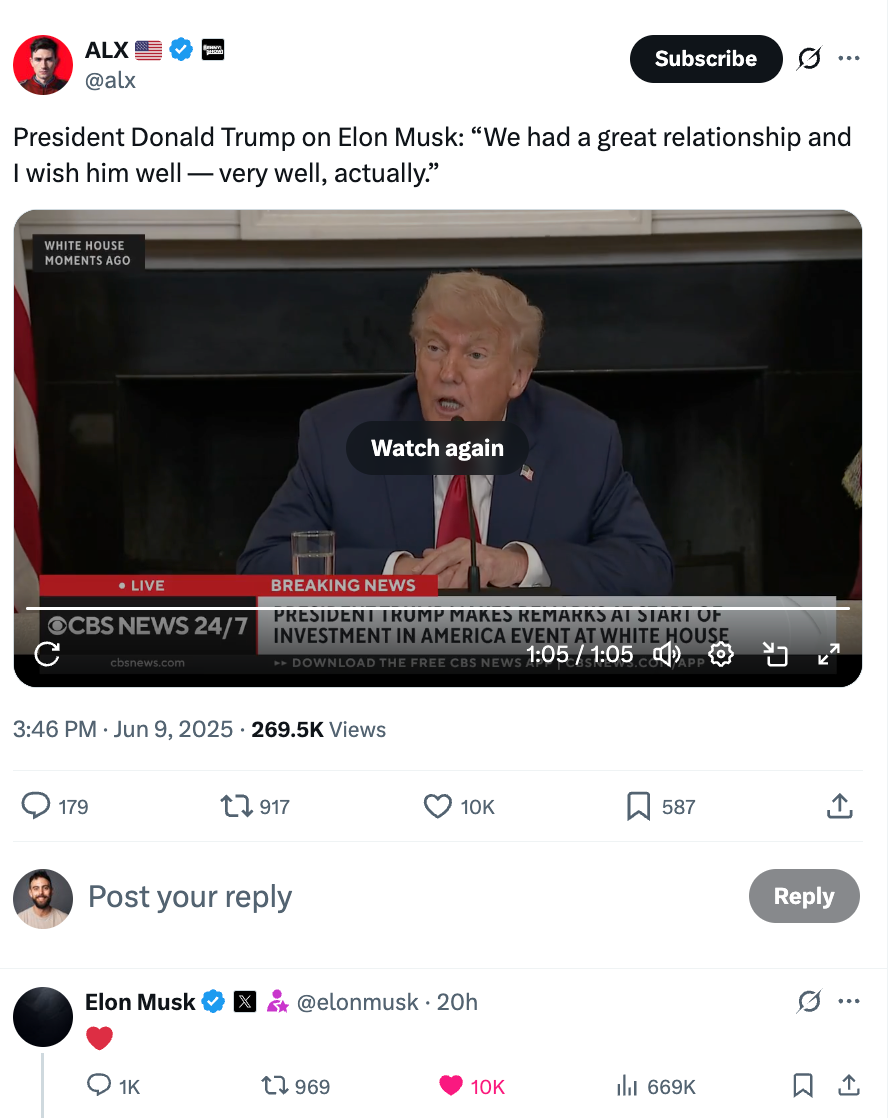Mute the video audio

pos(666,654)
